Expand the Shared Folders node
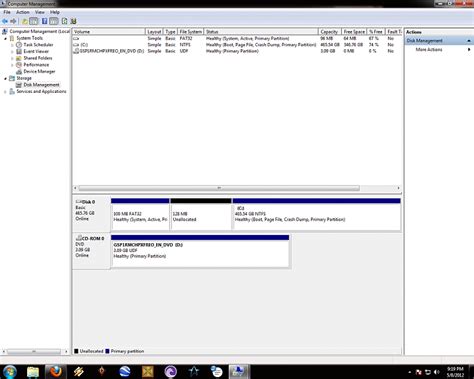Screen dimensions: 474x379 [x=12, y=58]
